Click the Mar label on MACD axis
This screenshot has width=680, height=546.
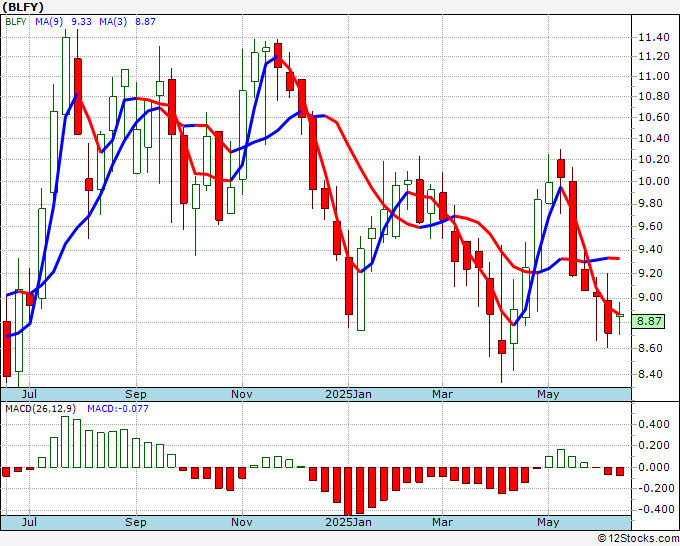point(442,522)
